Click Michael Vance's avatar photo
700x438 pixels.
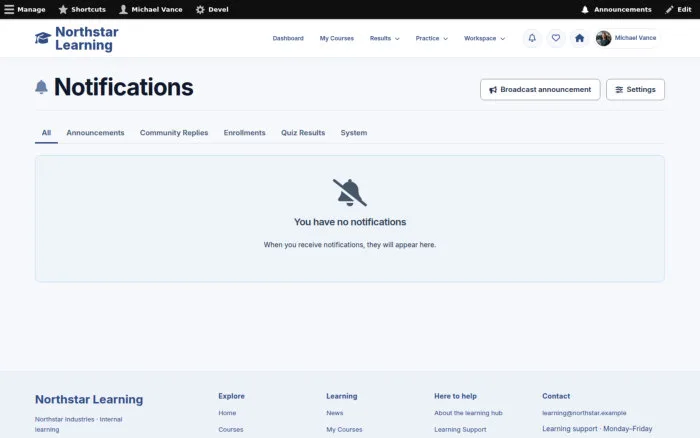coord(603,38)
